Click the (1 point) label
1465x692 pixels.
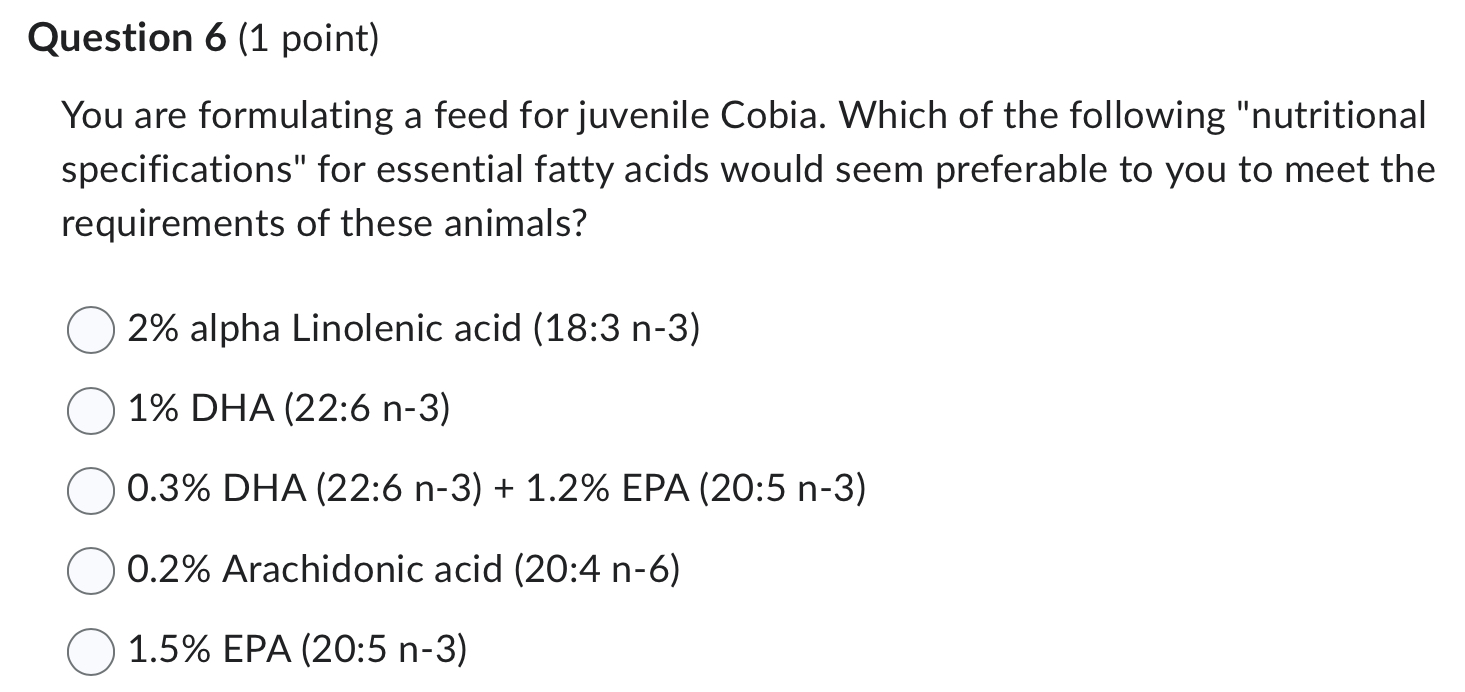tap(310, 40)
